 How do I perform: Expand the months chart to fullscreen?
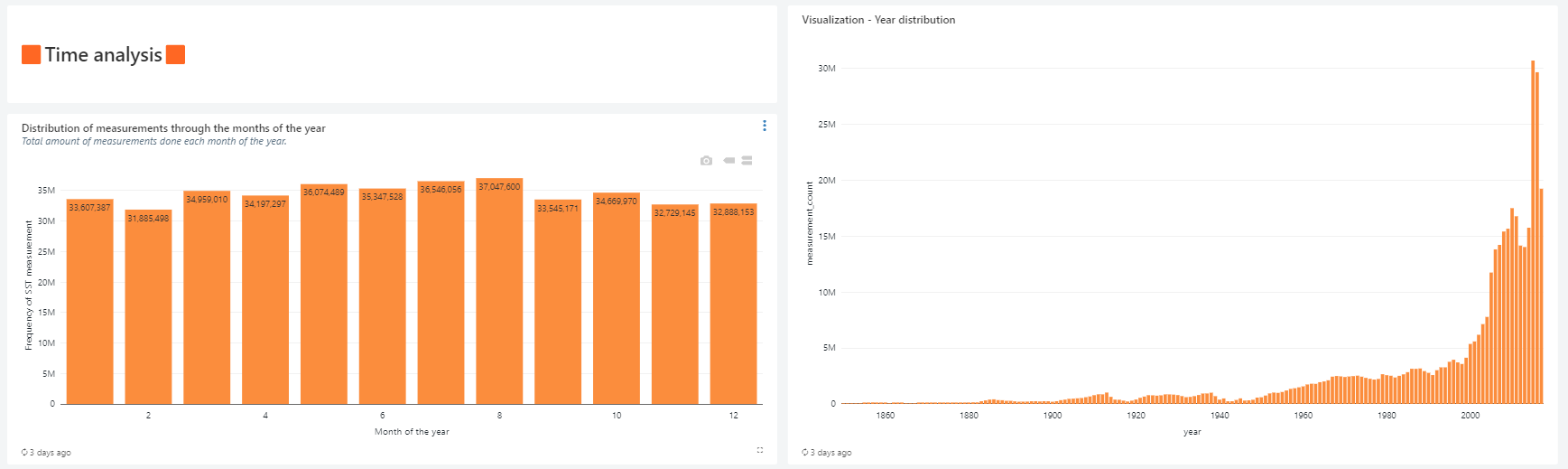coord(760,450)
